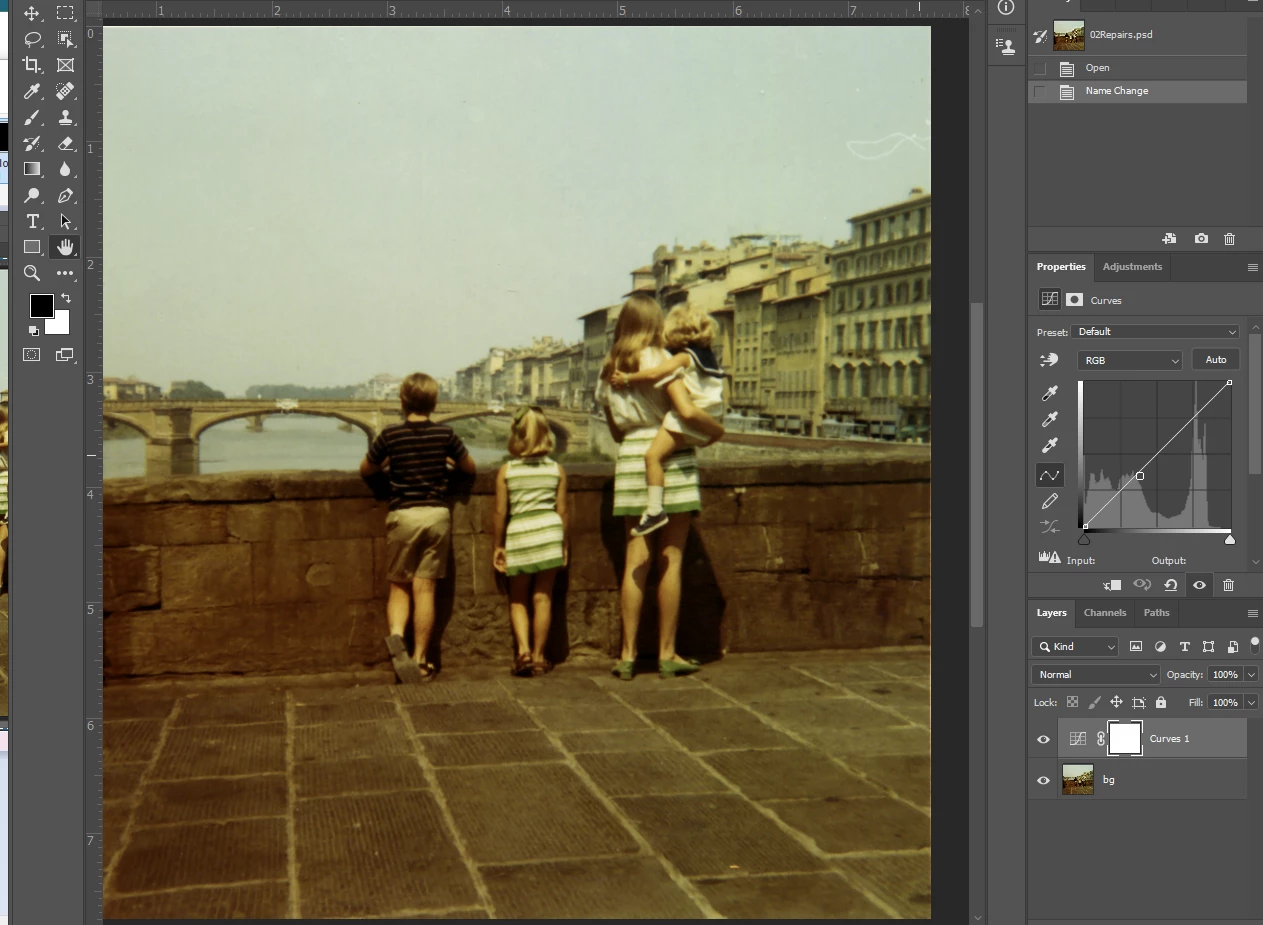
Task: Expand the RGB channel dropdown
Action: click(x=1129, y=360)
